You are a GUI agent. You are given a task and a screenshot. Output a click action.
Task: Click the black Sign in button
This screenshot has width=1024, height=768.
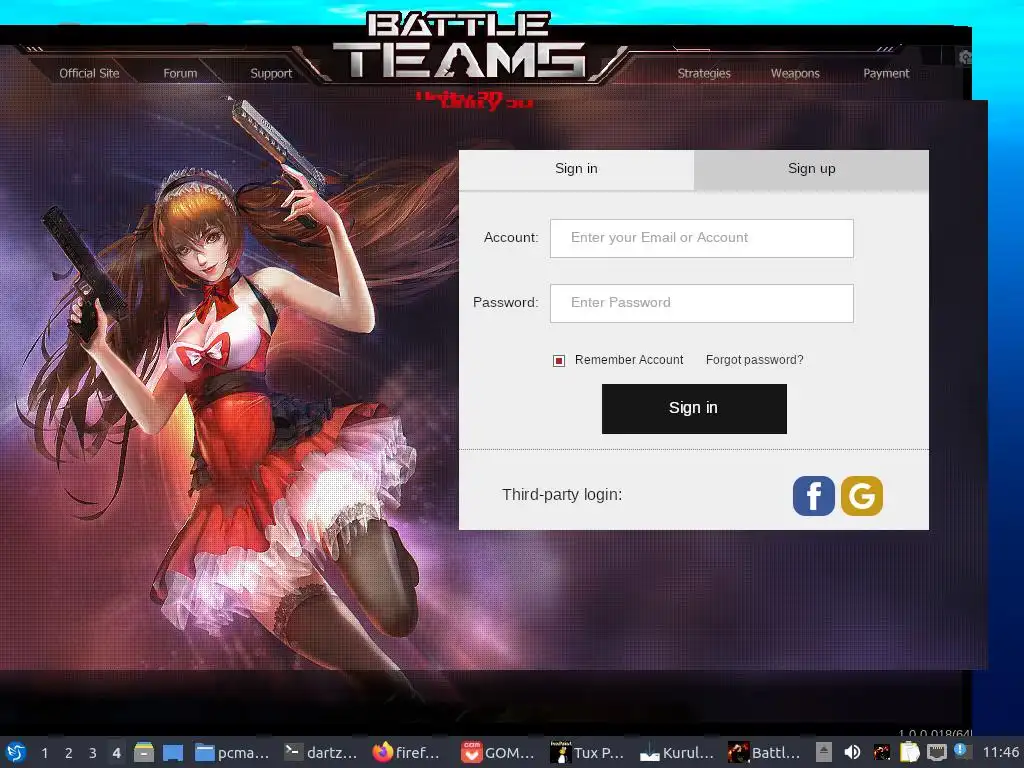pos(694,409)
